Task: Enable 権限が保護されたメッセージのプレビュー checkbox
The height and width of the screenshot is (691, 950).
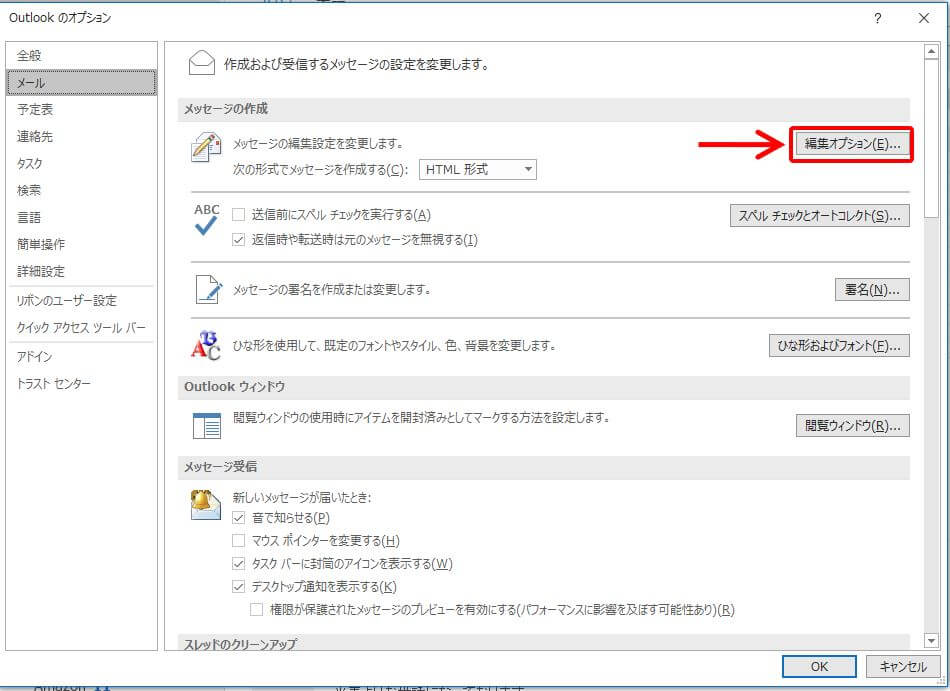Action: 257,610
